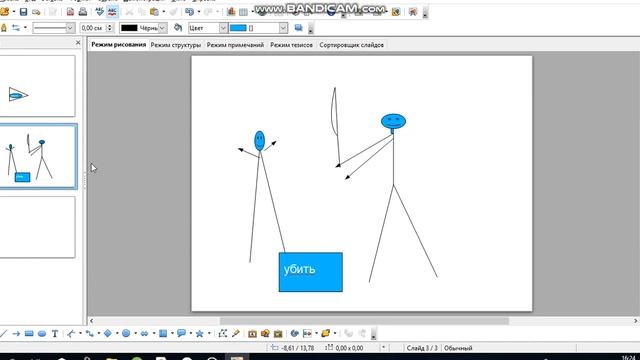Click the scroll right arrow
Image resolution: width=640 pixels, height=360 pixels.
[x=636, y=321]
